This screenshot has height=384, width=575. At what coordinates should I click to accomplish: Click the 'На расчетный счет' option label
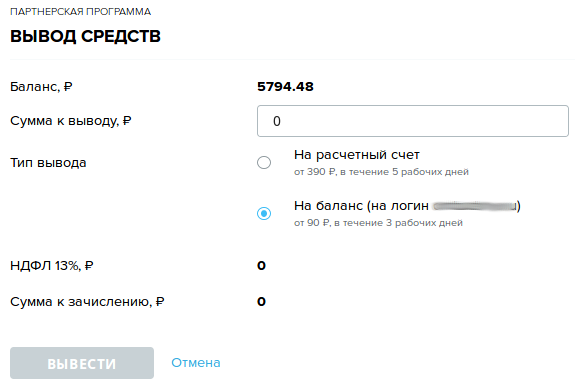pos(357,155)
